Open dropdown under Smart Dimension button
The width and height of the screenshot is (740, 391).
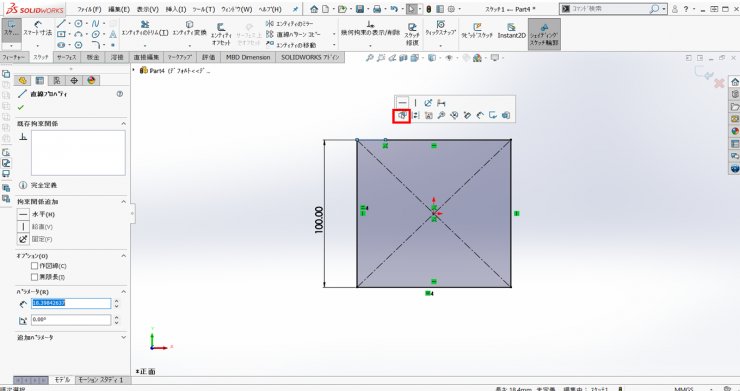click(x=38, y=46)
